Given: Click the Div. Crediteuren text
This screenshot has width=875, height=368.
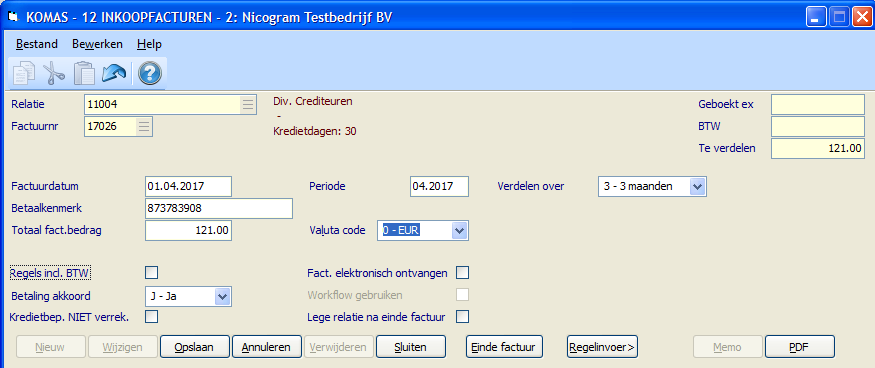Looking at the screenshot, I should tap(313, 102).
